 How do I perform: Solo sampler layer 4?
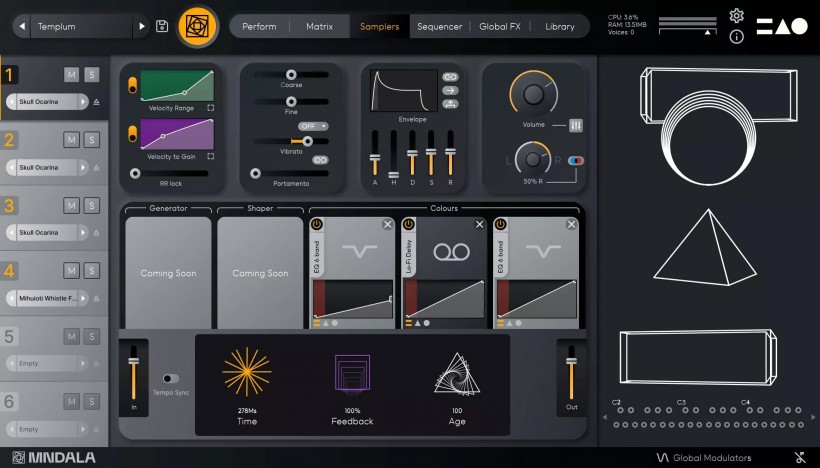point(91,270)
